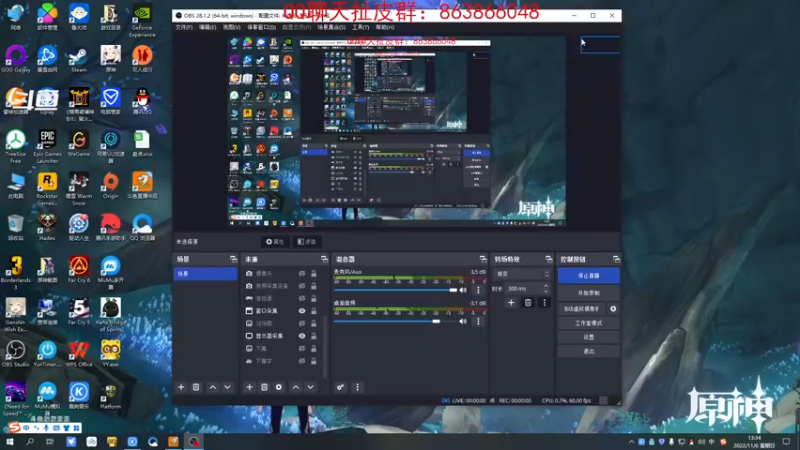Open the Windows Start button
The width and height of the screenshot is (800, 450).
coord(10,441)
